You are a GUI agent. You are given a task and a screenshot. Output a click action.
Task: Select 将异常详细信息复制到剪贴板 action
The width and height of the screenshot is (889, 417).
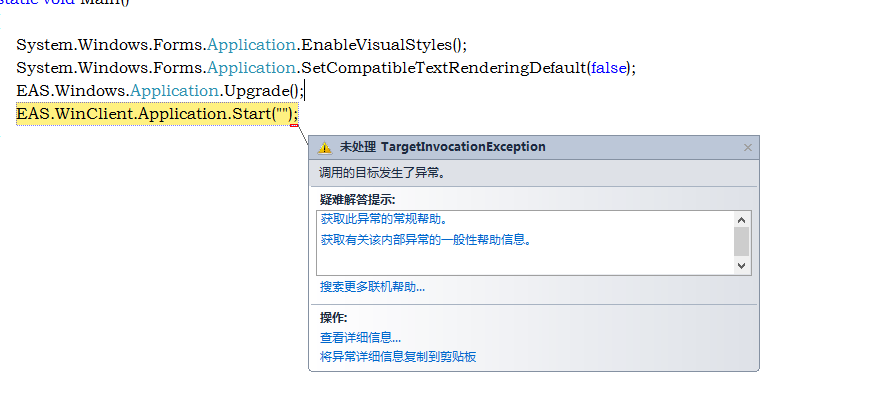click(398, 356)
